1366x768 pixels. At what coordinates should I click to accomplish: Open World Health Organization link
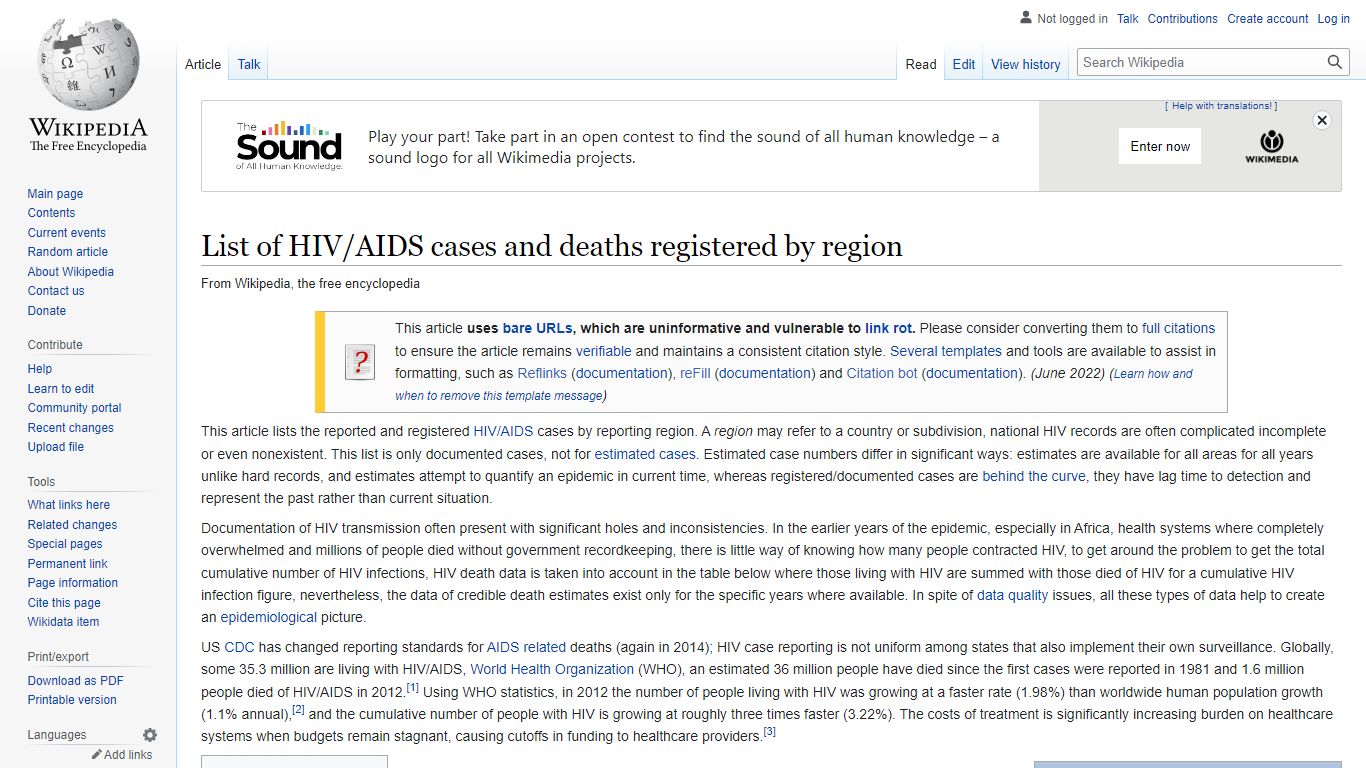point(552,669)
